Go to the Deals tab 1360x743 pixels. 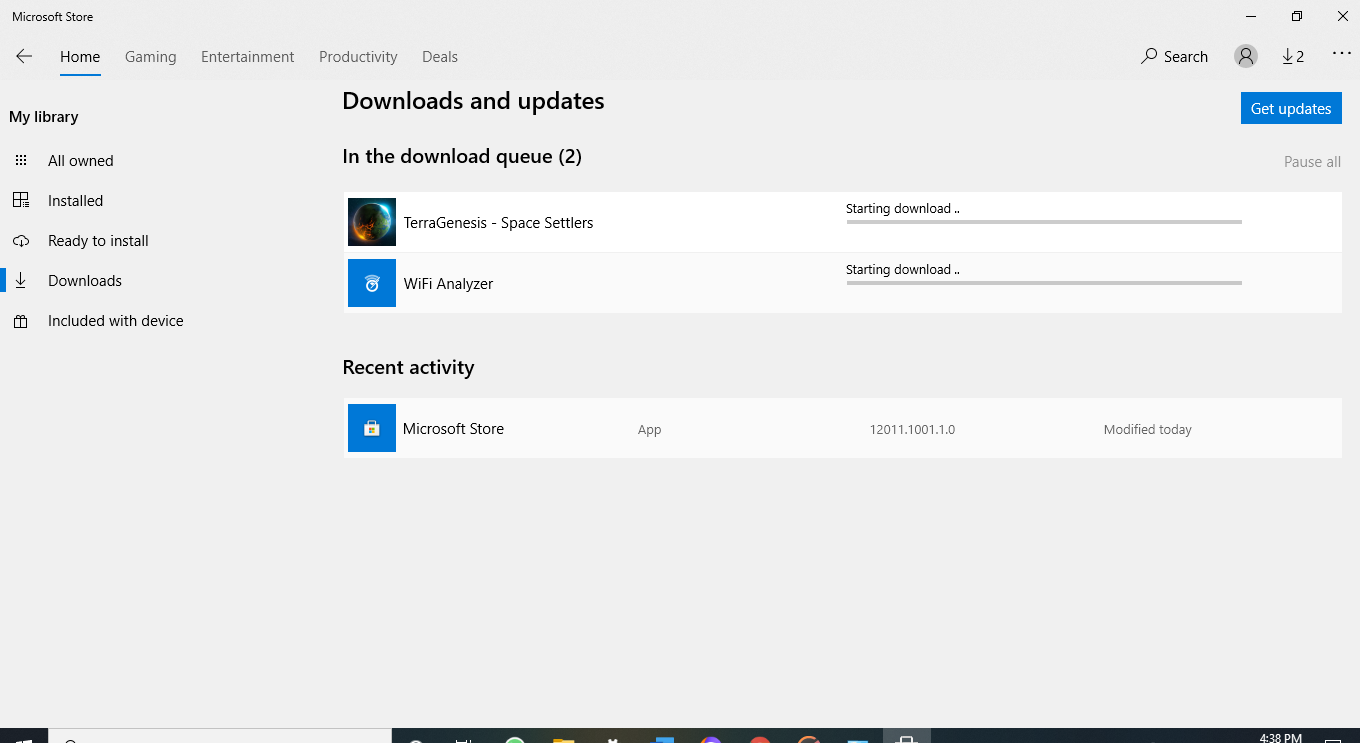pyautogui.click(x=440, y=57)
